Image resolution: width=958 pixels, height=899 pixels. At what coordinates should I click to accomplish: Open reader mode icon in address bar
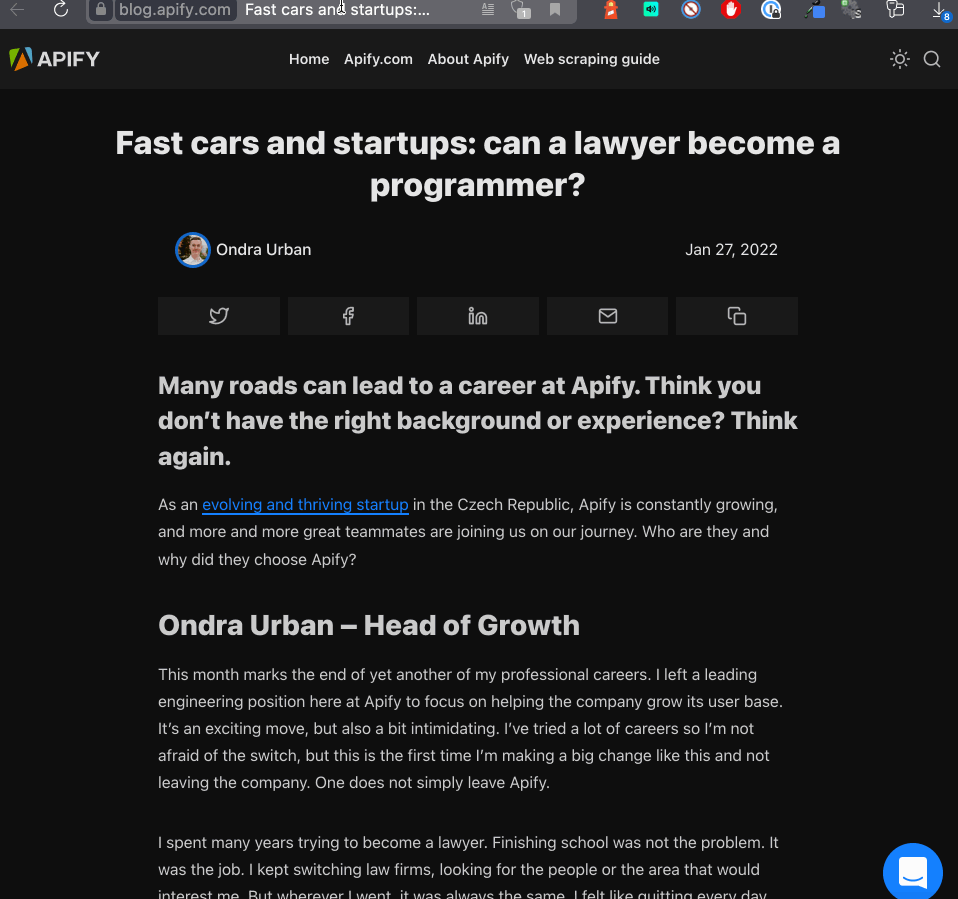point(488,10)
